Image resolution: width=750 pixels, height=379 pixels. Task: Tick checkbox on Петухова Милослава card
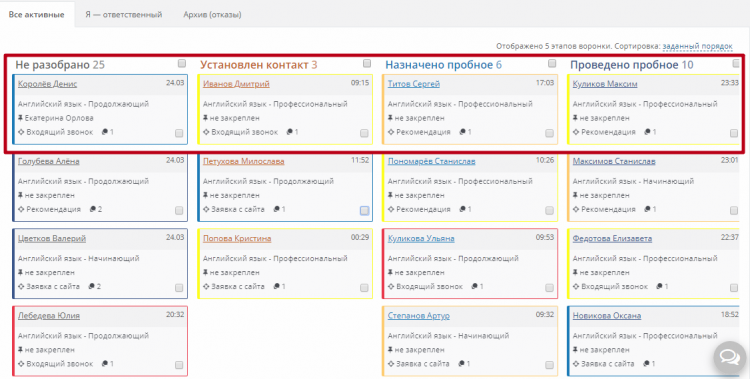[x=364, y=211]
